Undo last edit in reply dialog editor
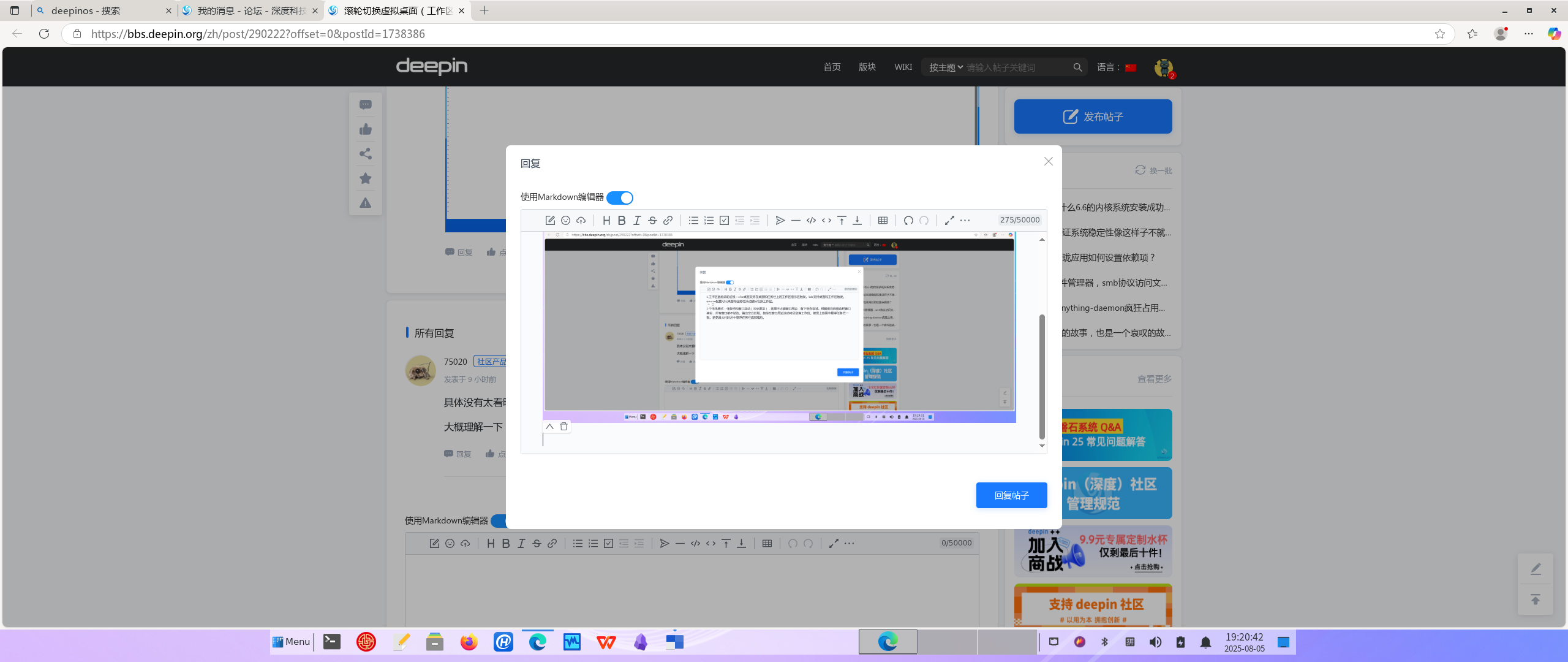 [x=908, y=220]
